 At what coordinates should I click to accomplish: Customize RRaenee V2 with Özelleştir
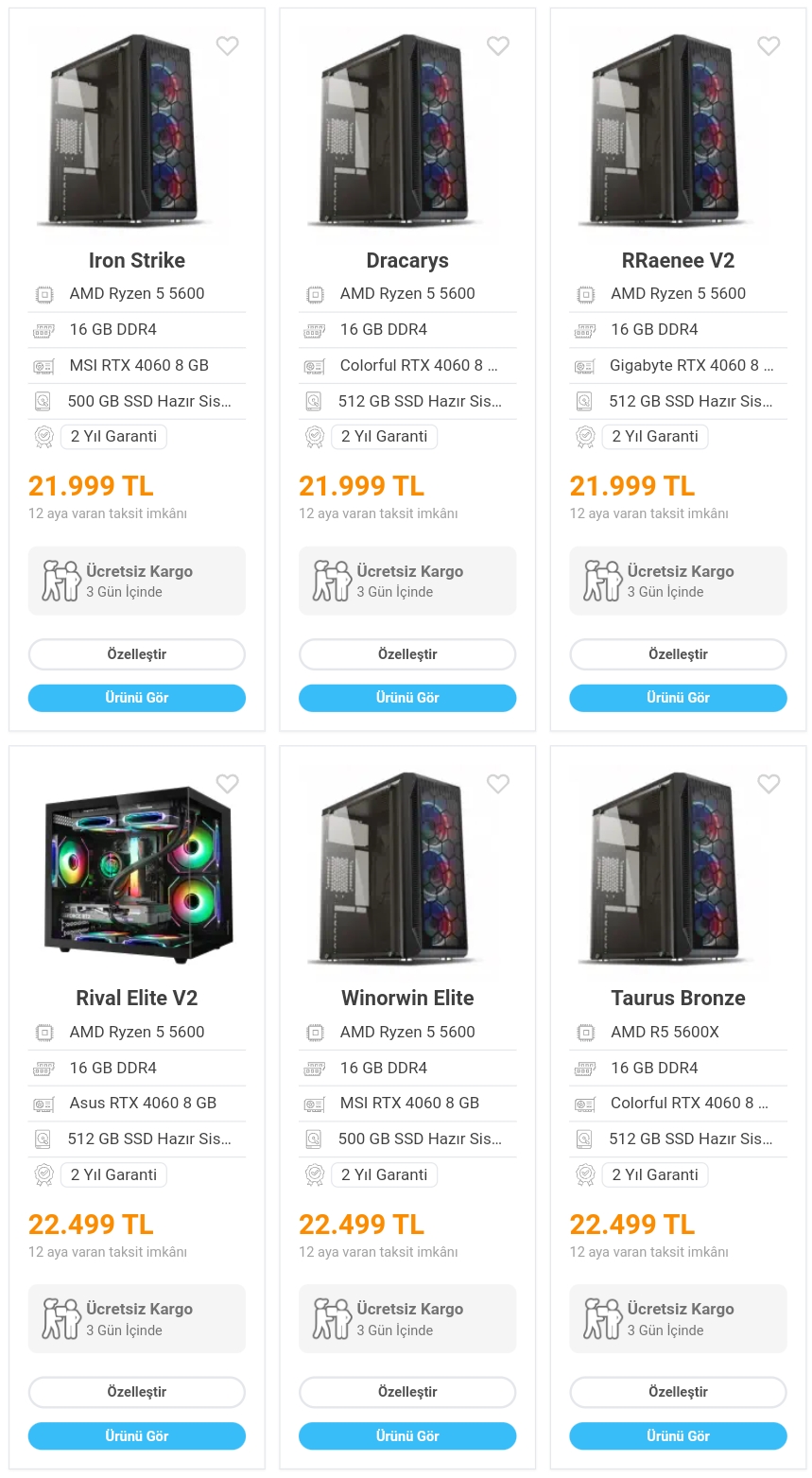click(678, 654)
